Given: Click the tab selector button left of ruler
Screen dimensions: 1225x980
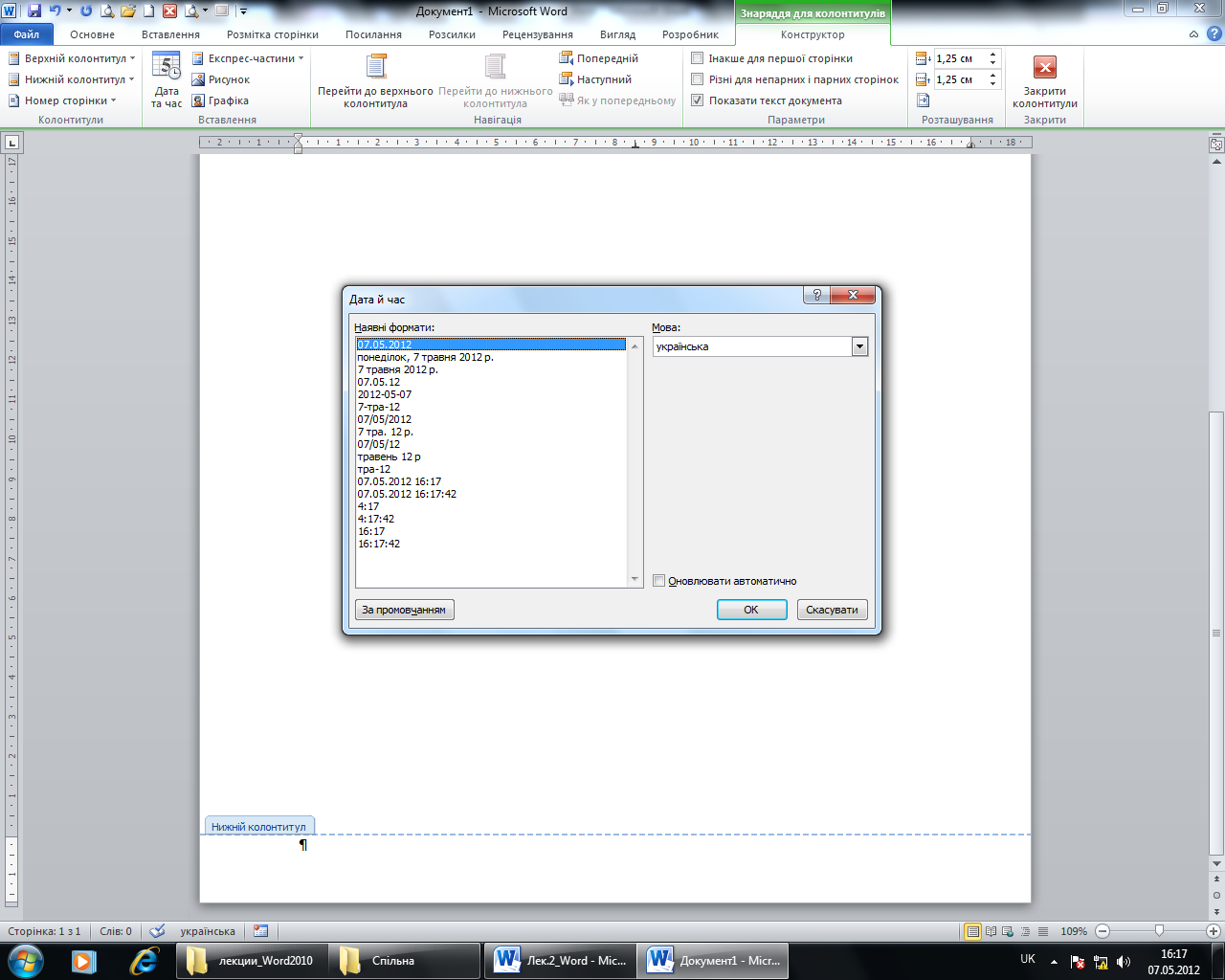Looking at the screenshot, I should click(x=11, y=143).
